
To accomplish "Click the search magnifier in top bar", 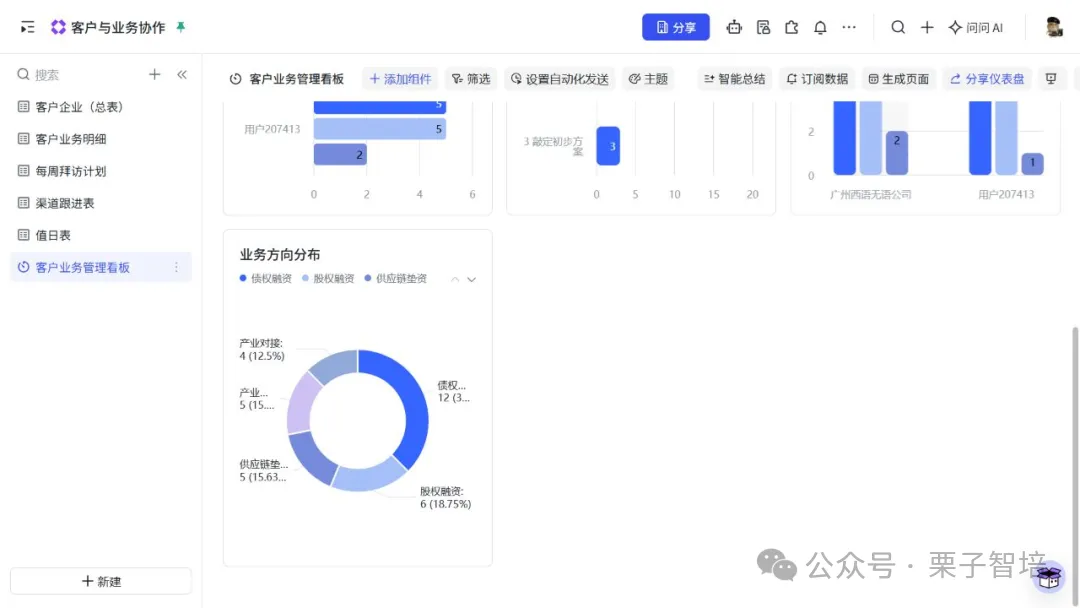I will tap(897, 28).
